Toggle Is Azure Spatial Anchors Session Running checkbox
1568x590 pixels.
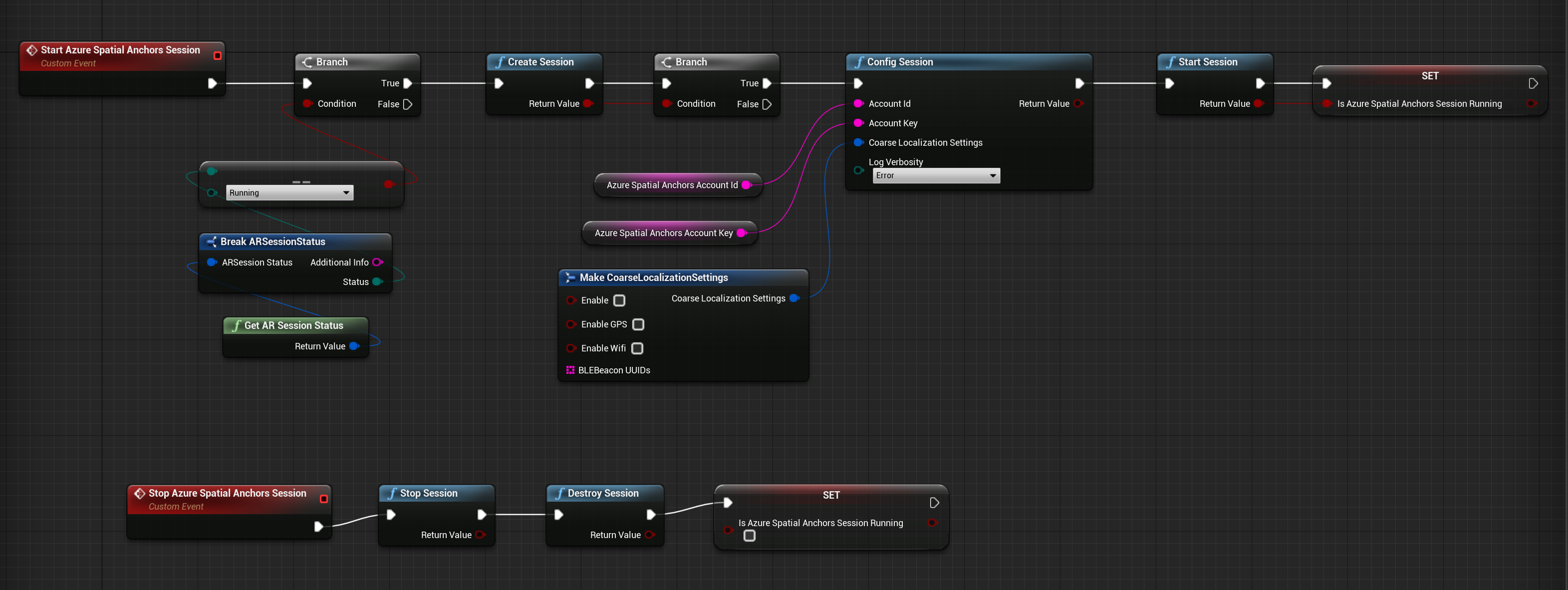750,536
